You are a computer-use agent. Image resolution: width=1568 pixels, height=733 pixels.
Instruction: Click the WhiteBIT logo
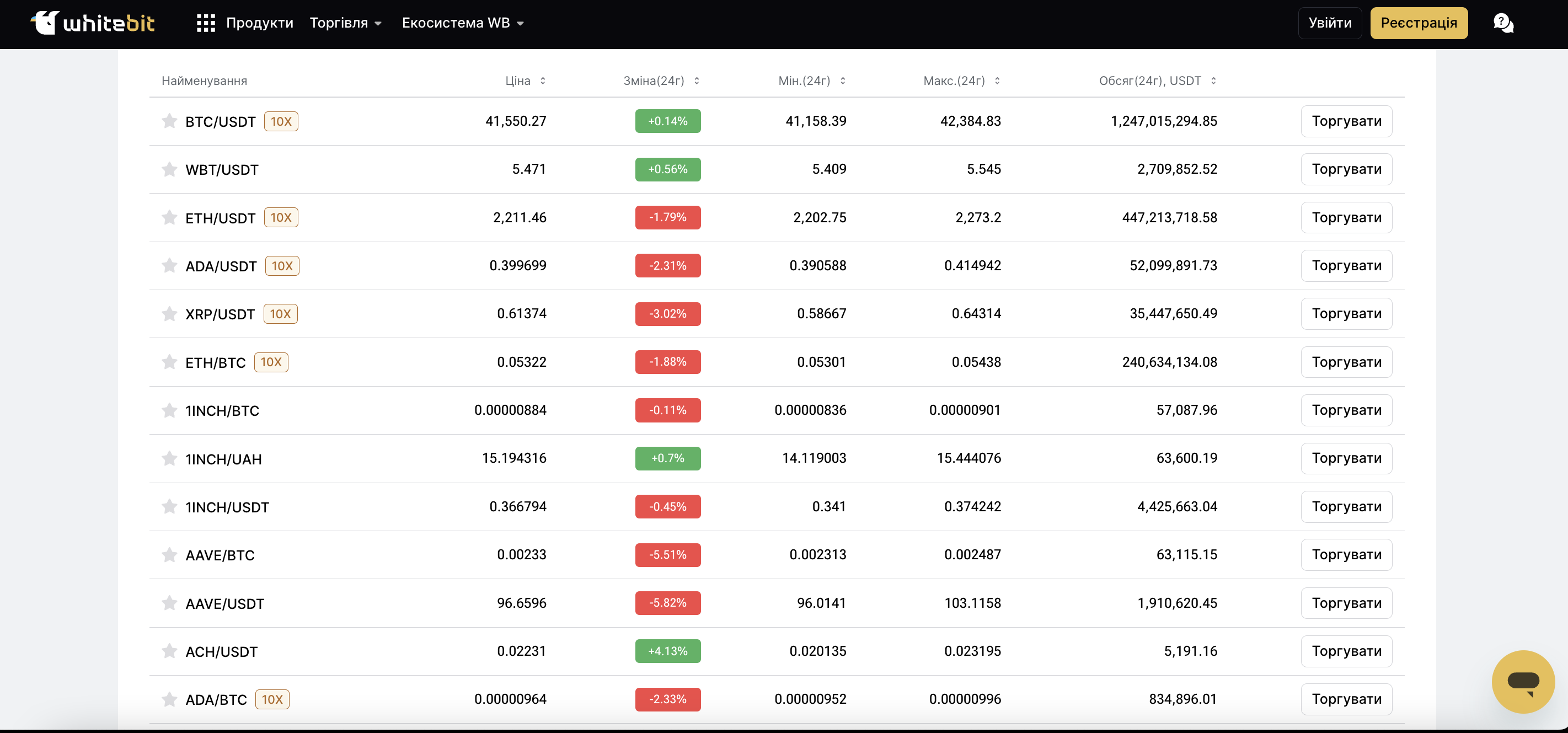tap(93, 23)
